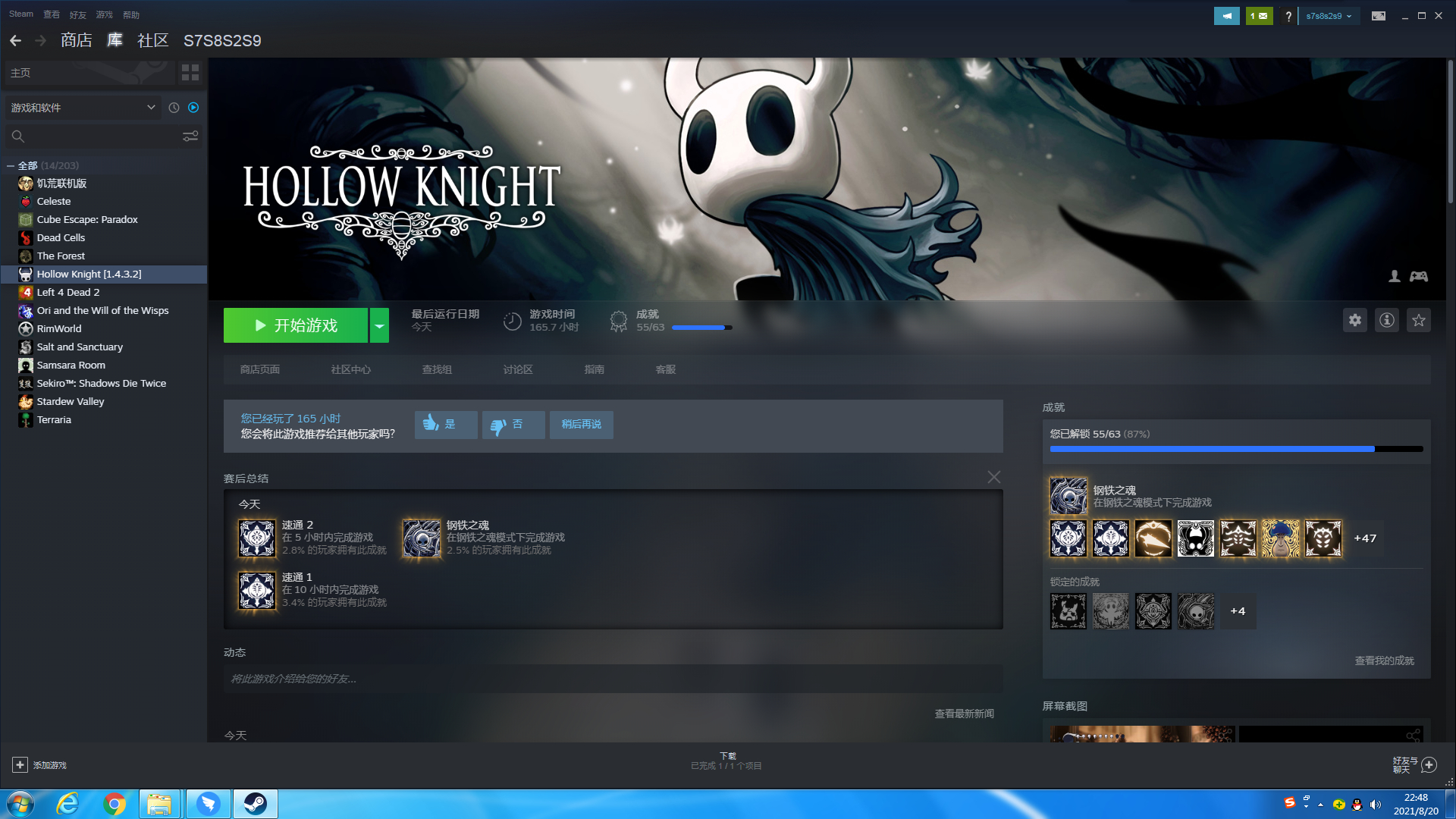Open the find groups link

tap(437, 369)
